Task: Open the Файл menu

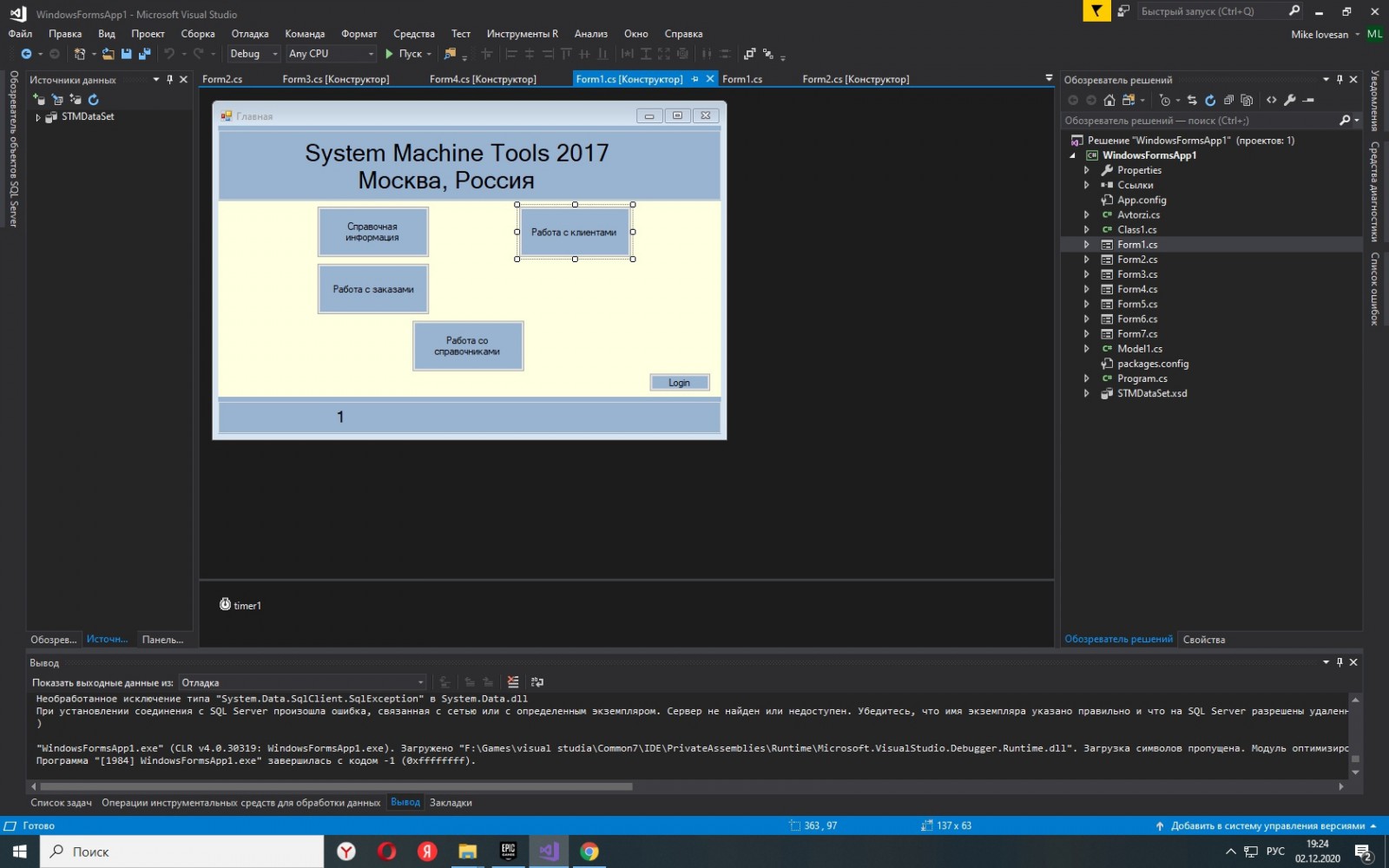Action: click(20, 34)
